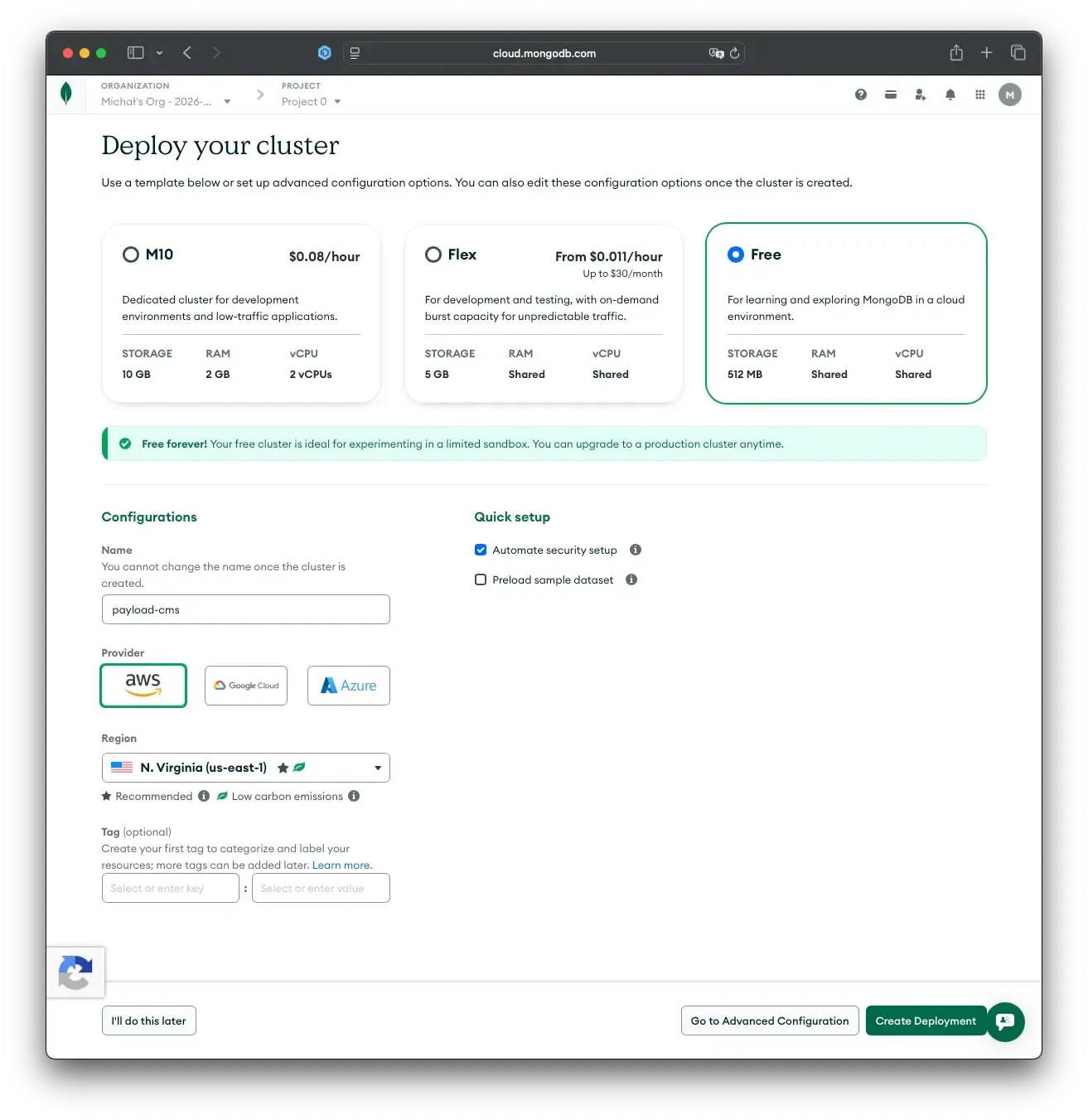Choose Azure as provider

(x=349, y=686)
